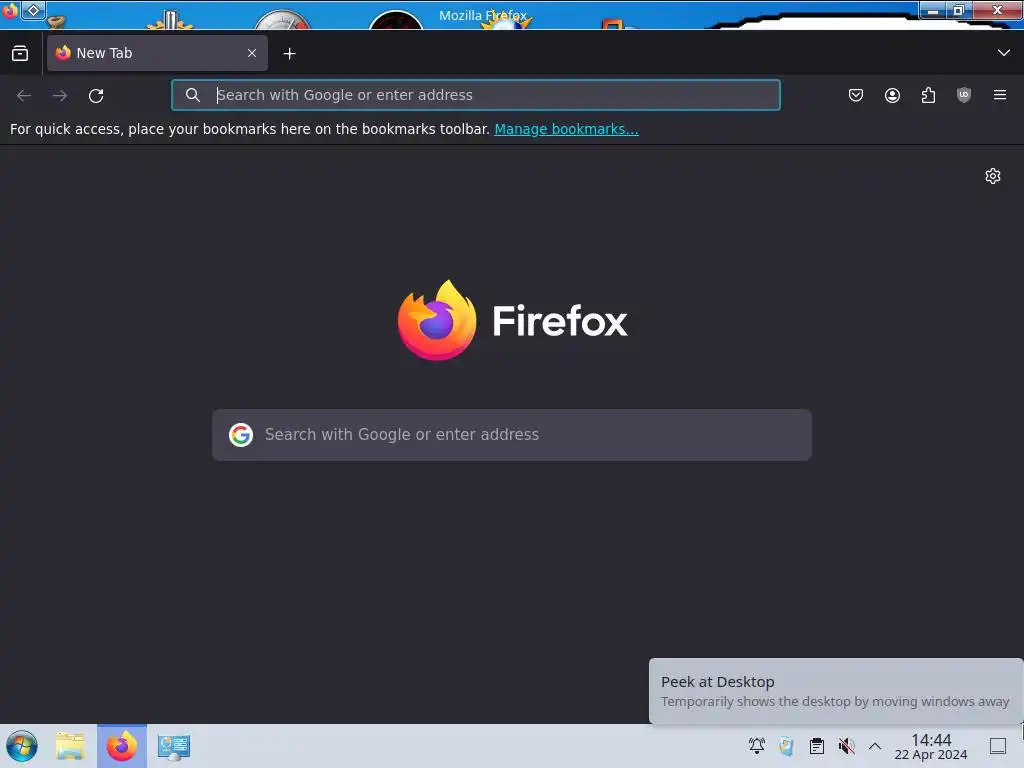Expand the list all tabs chevron
Viewport: 1024px width, 768px height.
click(1004, 53)
